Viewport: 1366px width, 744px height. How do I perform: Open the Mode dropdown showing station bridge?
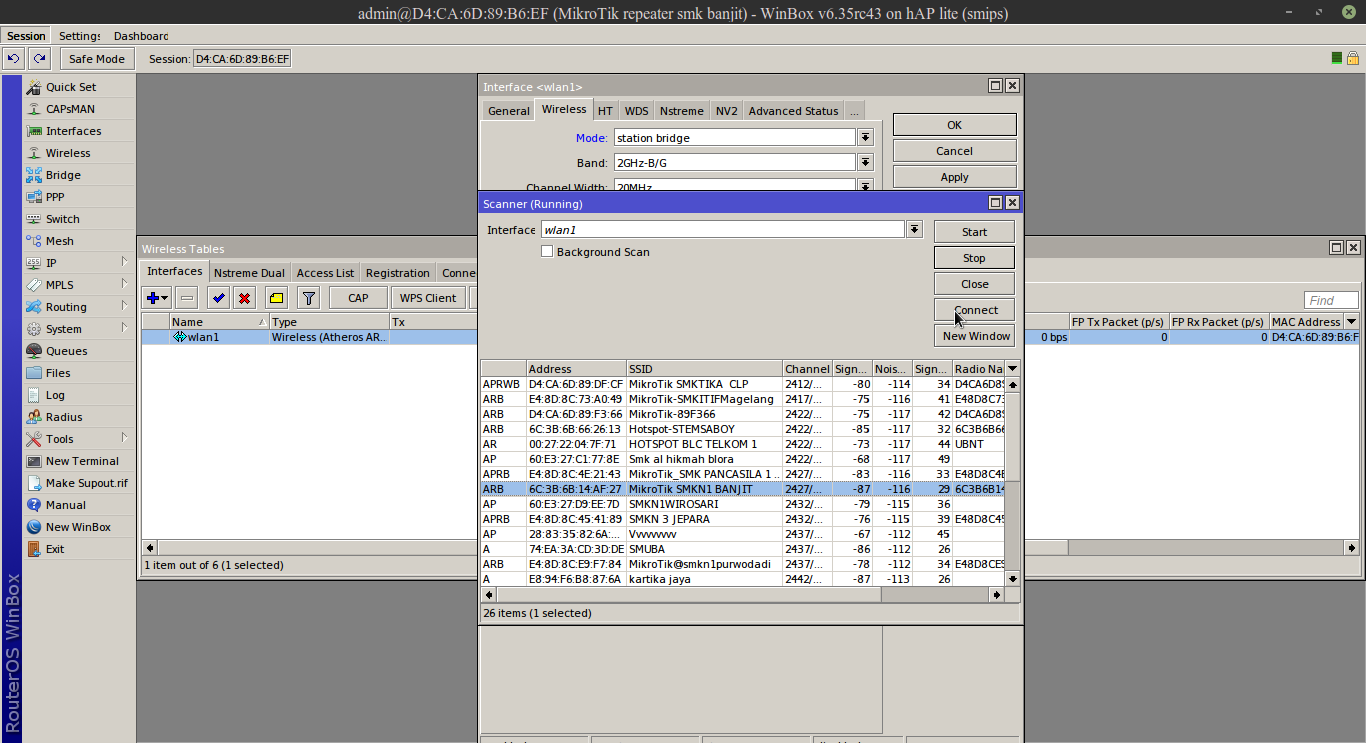click(x=864, y=137)
